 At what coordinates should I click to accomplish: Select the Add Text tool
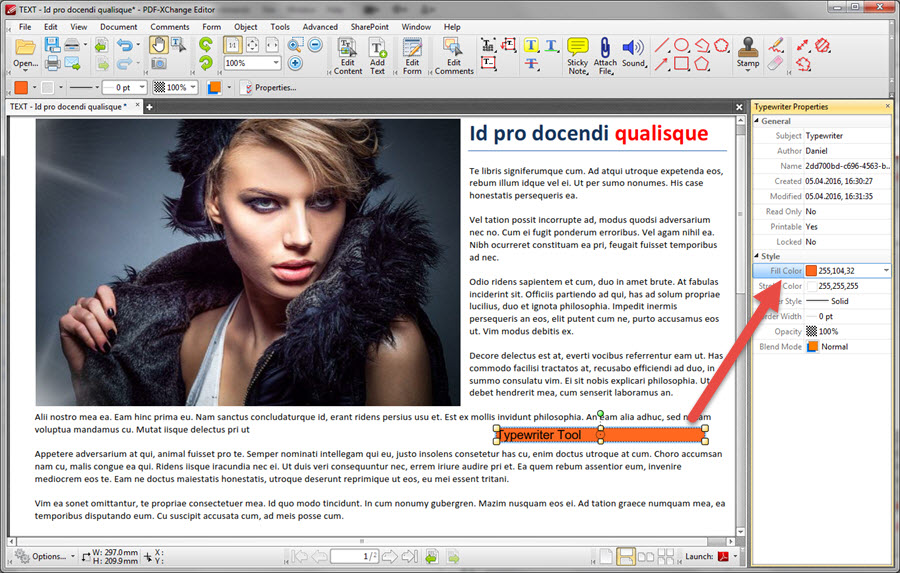(x=377, y=56)
